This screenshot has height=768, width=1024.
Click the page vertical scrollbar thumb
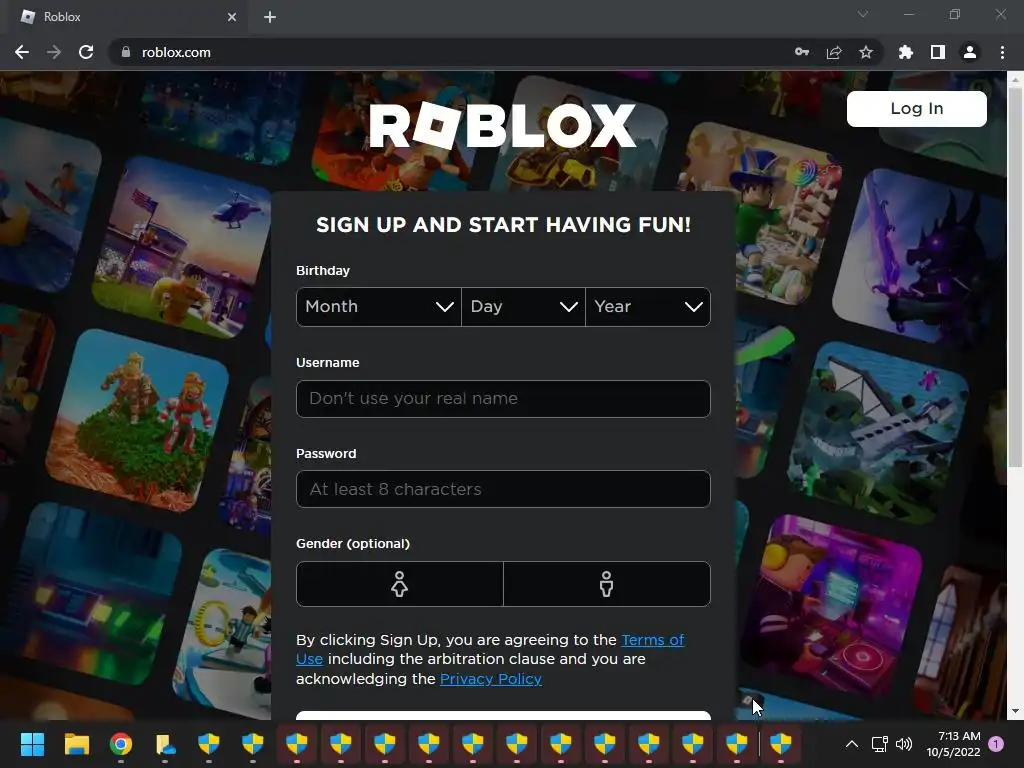tap(1015, 278)
